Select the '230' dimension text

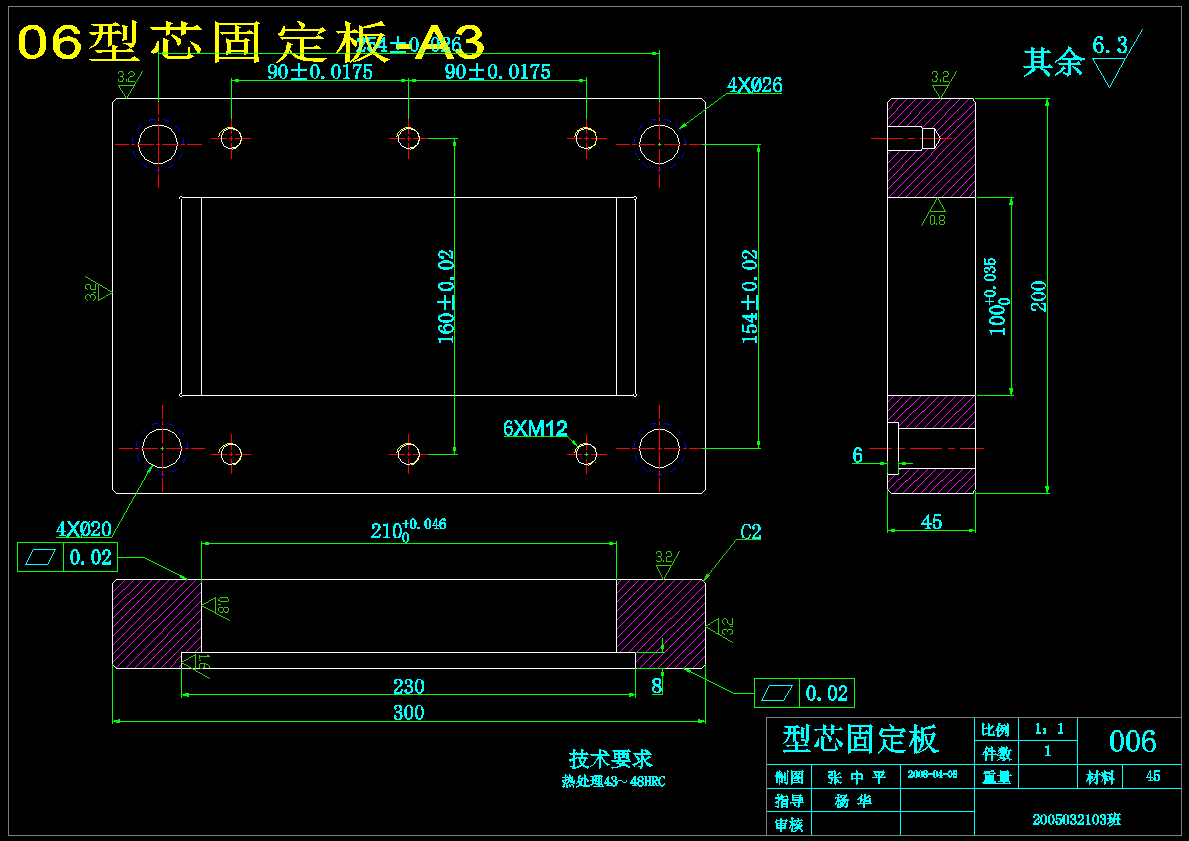point(408,686)
